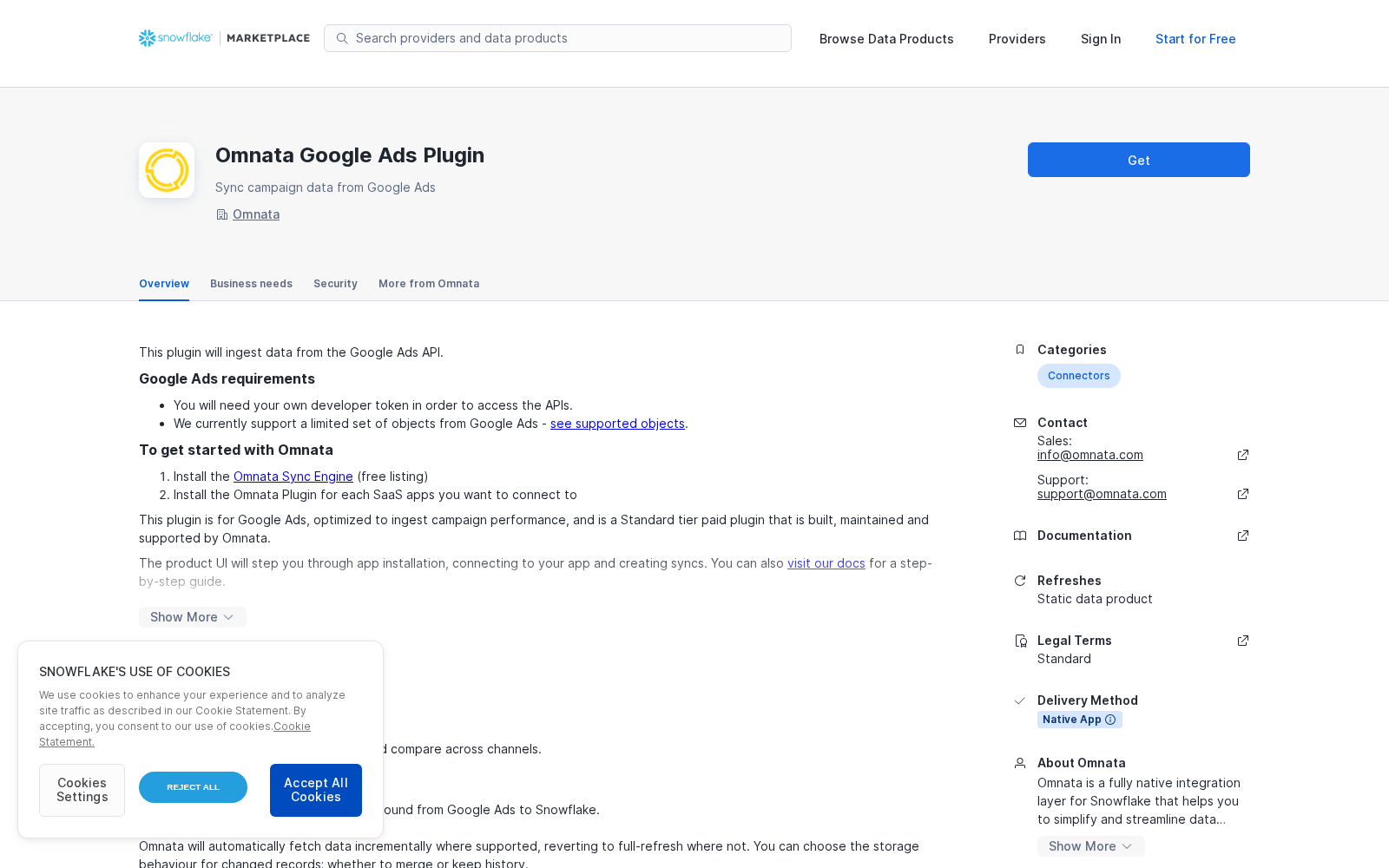1389x868 pixels.
Task: Open Browse Data Products menu
Action: pyautogui.click(x=886, y=39)
